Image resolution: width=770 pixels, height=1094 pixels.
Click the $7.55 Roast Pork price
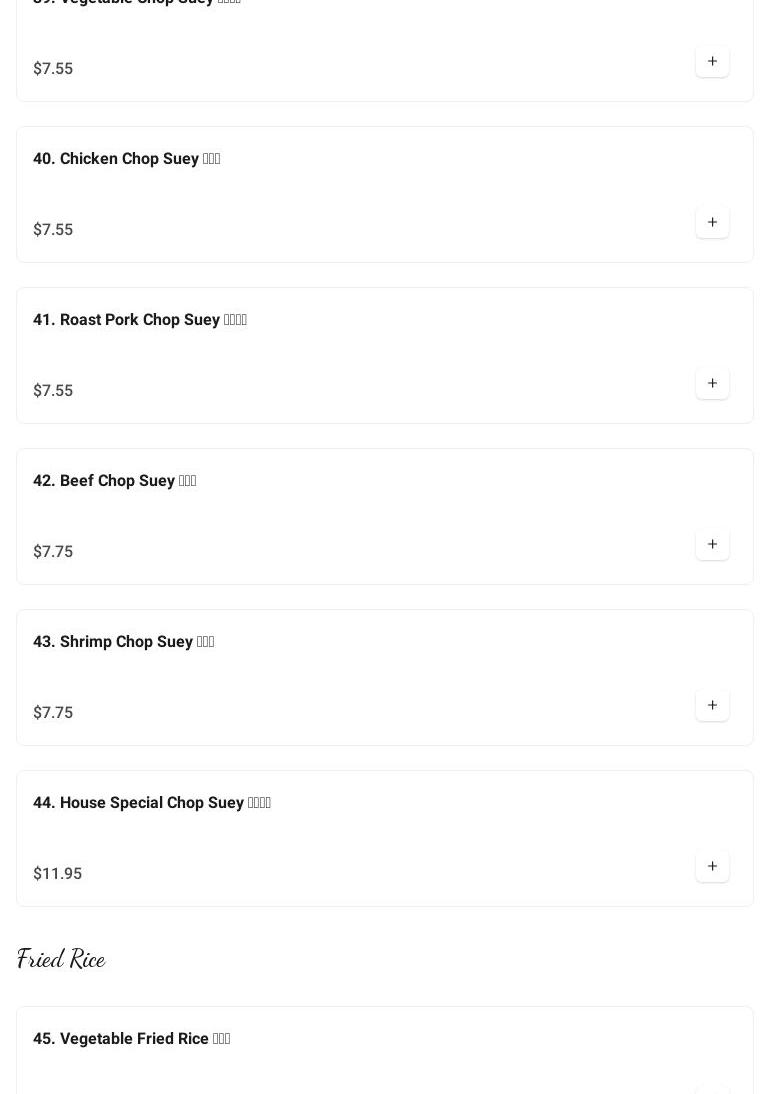coord(53,391)
